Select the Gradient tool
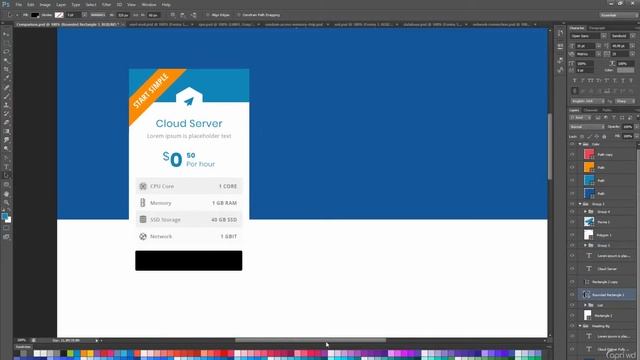Screen dimensions: 640x360 click(6, 131)
